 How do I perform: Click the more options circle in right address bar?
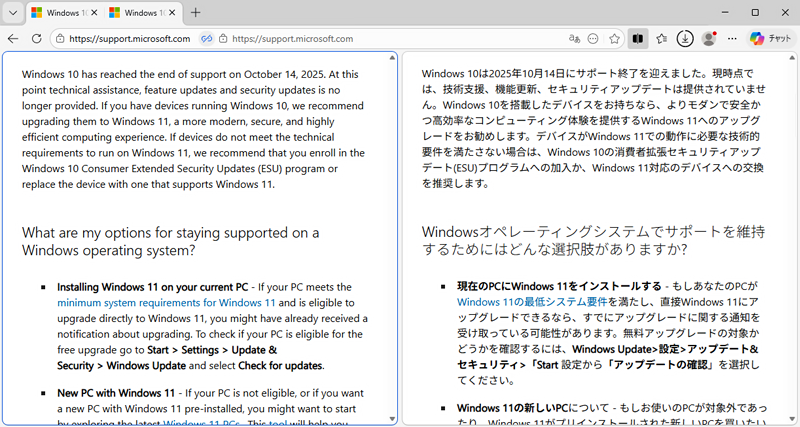(594, 39)
